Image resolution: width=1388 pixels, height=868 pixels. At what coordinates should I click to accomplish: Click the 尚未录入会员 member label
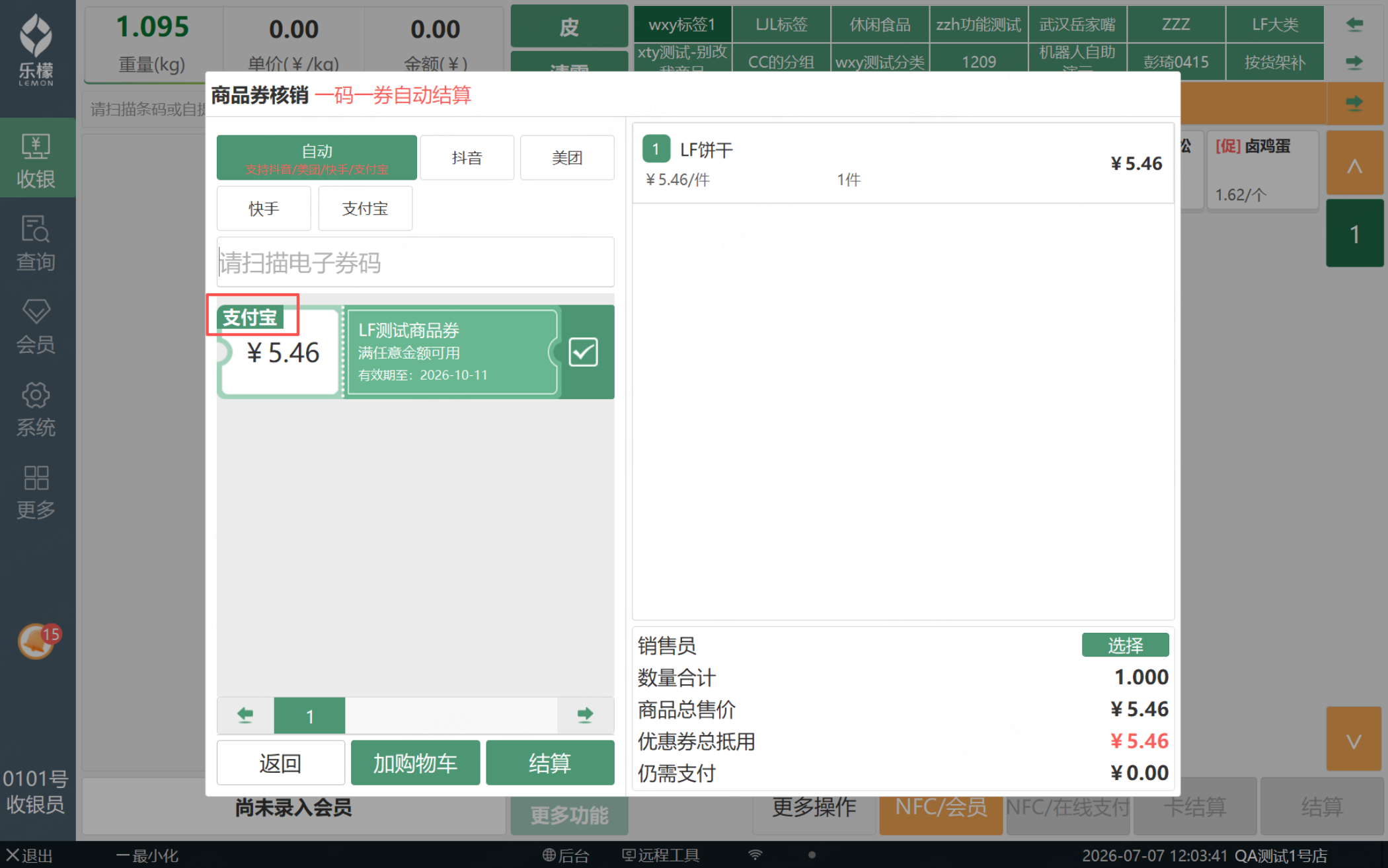293,808
